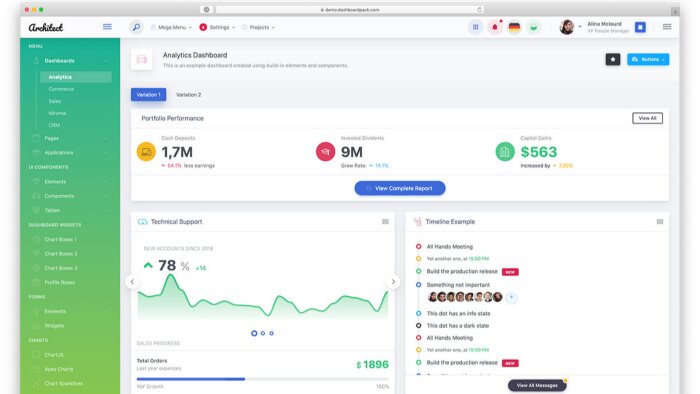Image resolution: width=700 pixels, height=394 pixels.
Task: Click the dark dot by 'This dot has a dark state'
Action: coord(418,326)
